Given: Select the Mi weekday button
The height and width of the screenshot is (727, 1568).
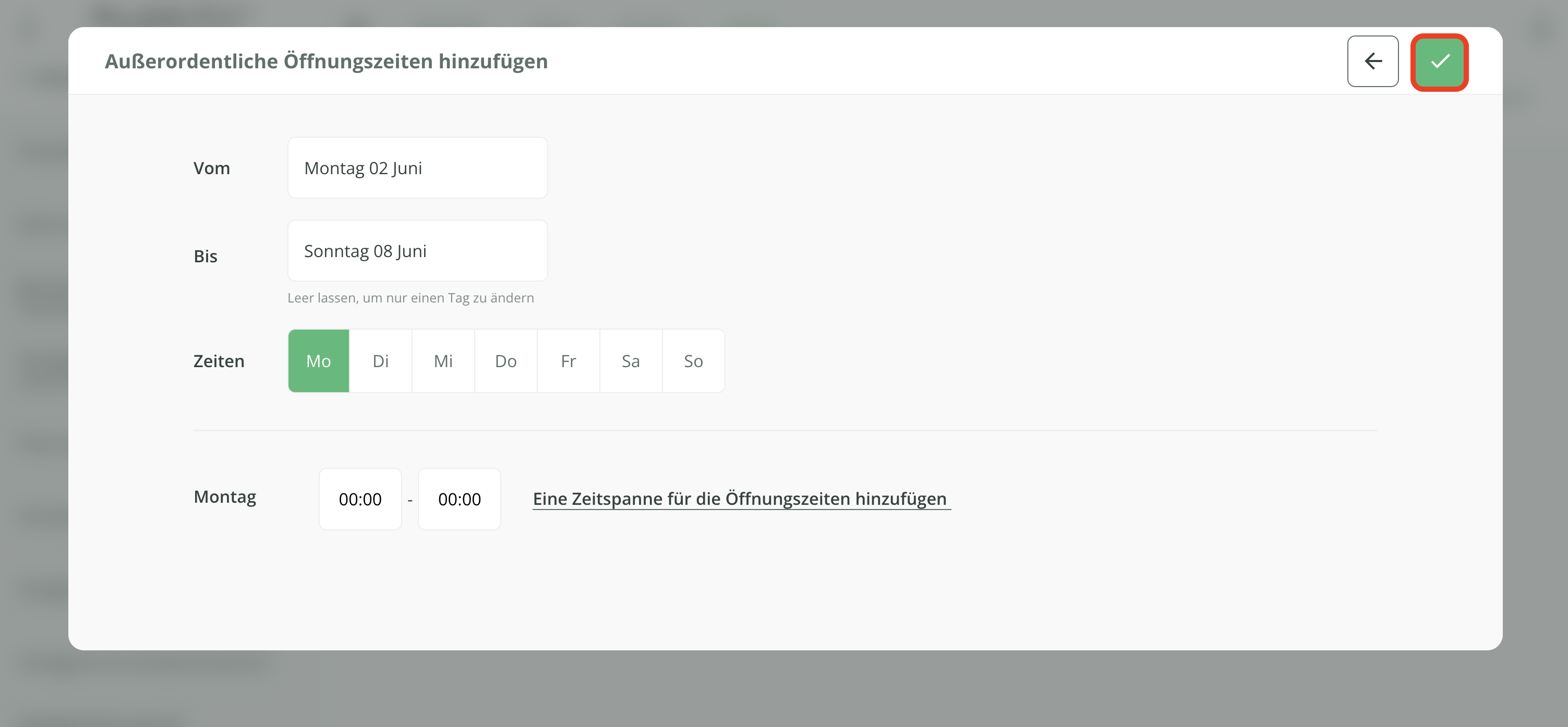Looking at the screenshot, I should pos(443,361).
